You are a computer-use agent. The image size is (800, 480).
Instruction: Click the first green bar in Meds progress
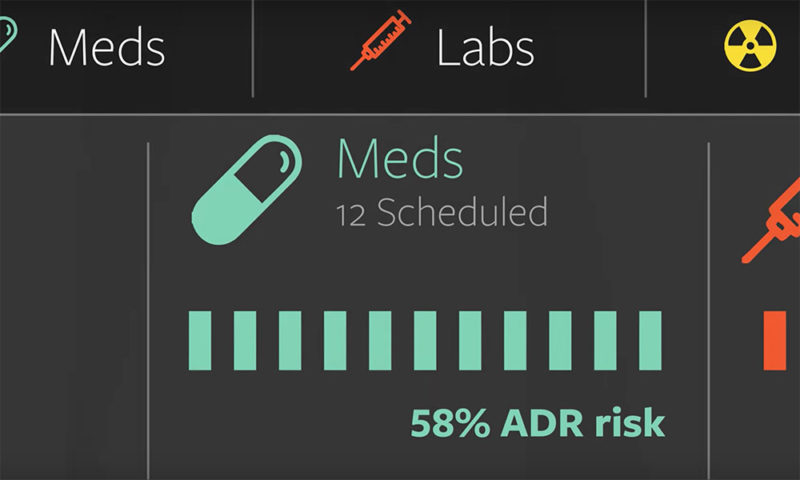(x=200, y=340)
